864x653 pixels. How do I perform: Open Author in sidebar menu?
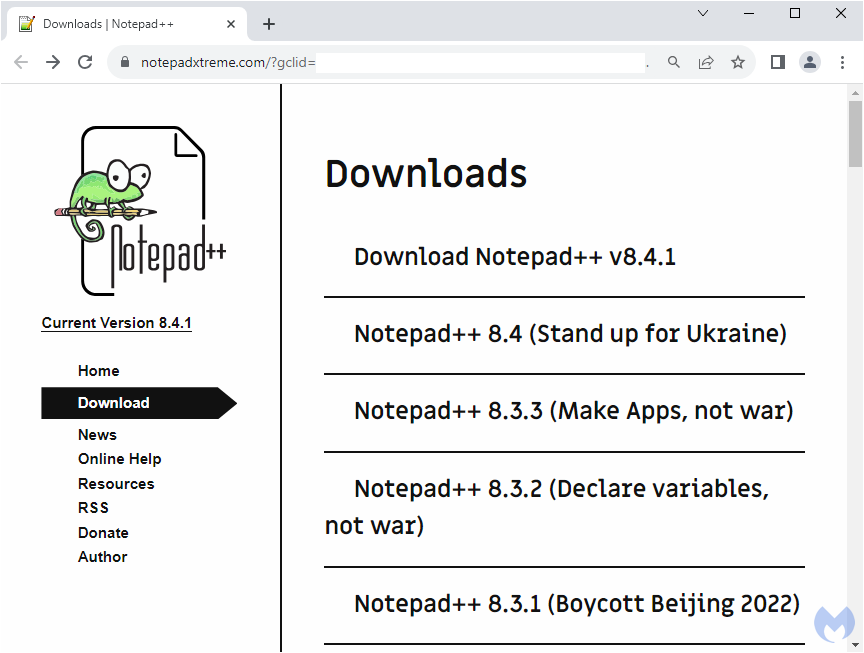click(x=102, y=557)
